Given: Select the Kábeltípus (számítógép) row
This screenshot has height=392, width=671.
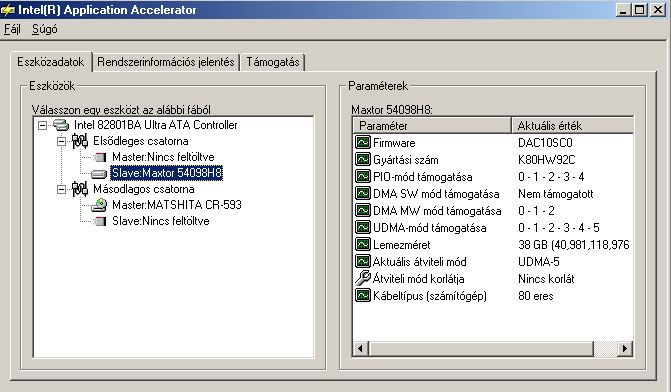Looking at the screenshot, I should [493, 295].
